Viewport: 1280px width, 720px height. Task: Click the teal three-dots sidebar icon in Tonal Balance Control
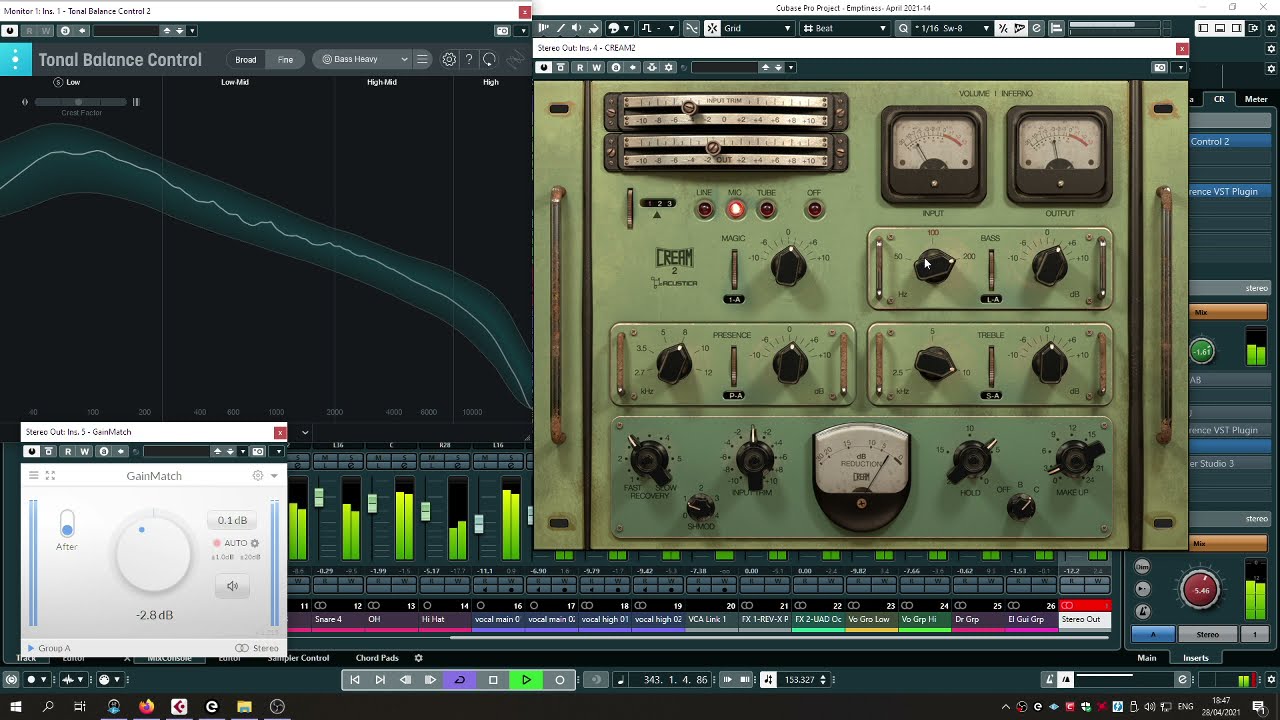click(x=15, y=60)
